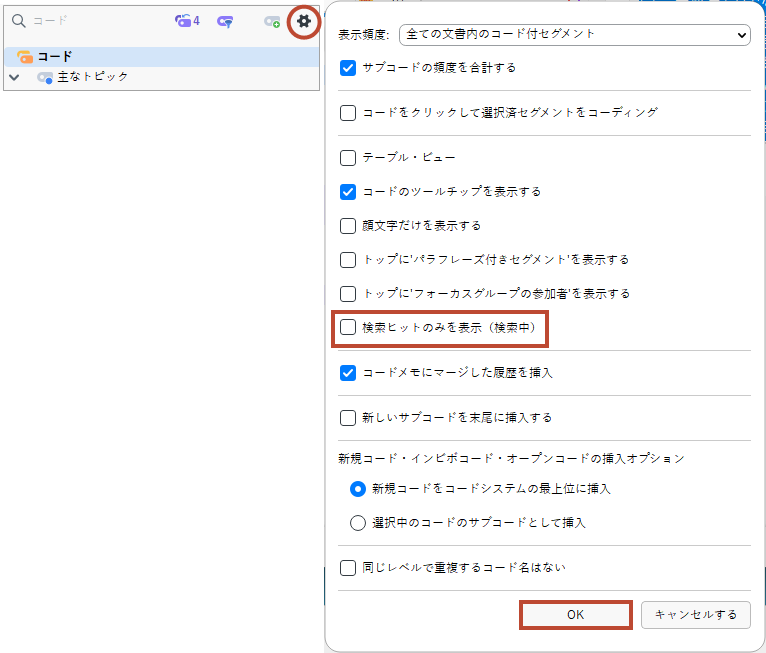Enable テーブル・ビュー checkbox

tap(348, 157)
